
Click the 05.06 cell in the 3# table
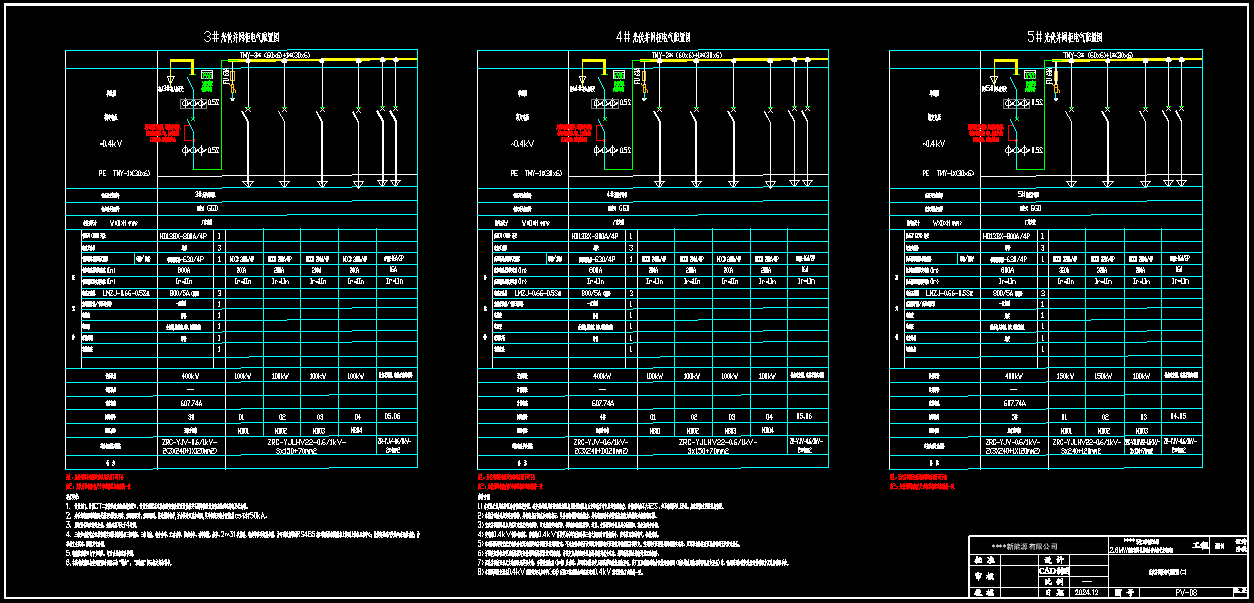tap(394, 416)
